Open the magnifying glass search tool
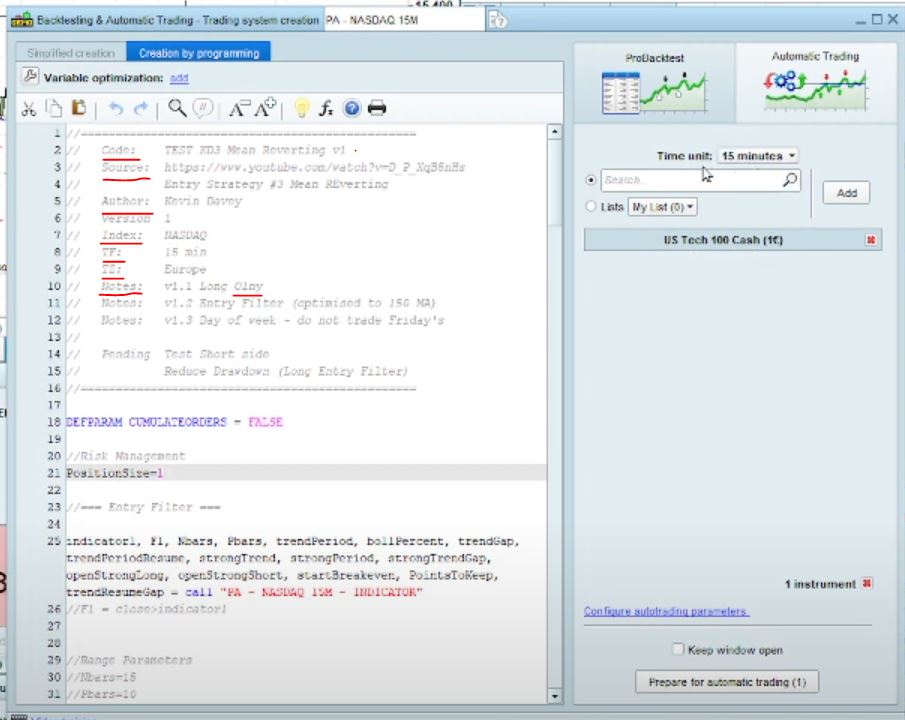Image resolution: width=905 pixels, height=720 pixels. [177, 109]
